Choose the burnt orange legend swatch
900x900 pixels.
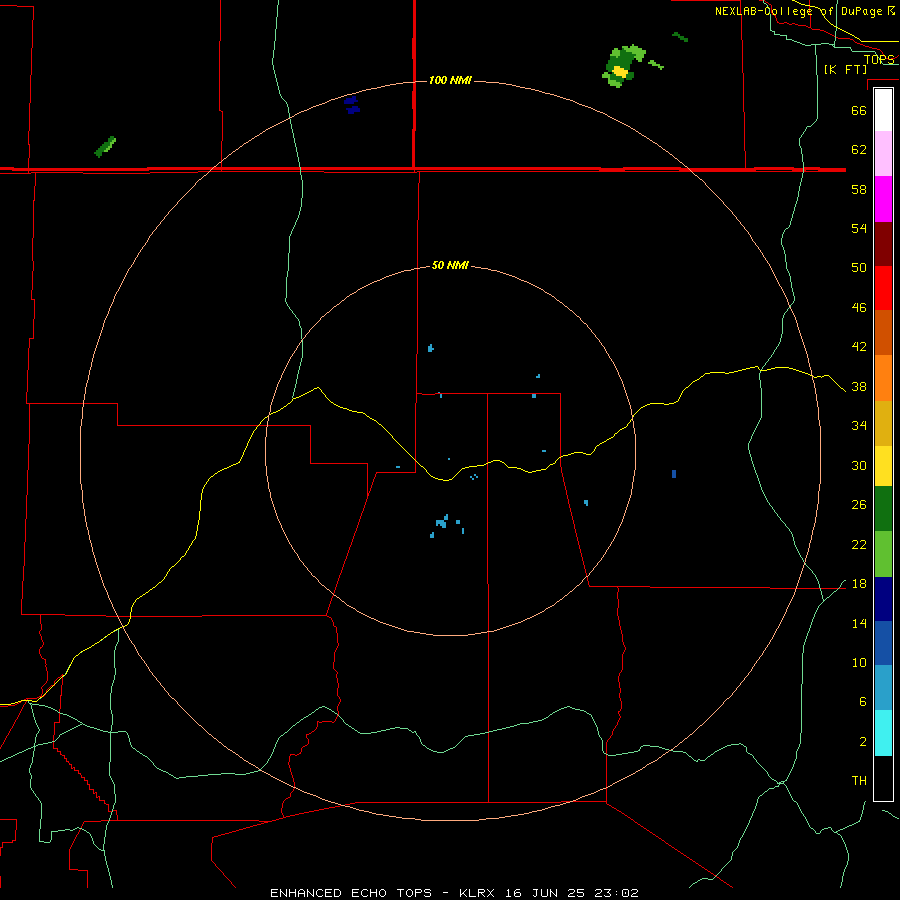click(883, 332)
